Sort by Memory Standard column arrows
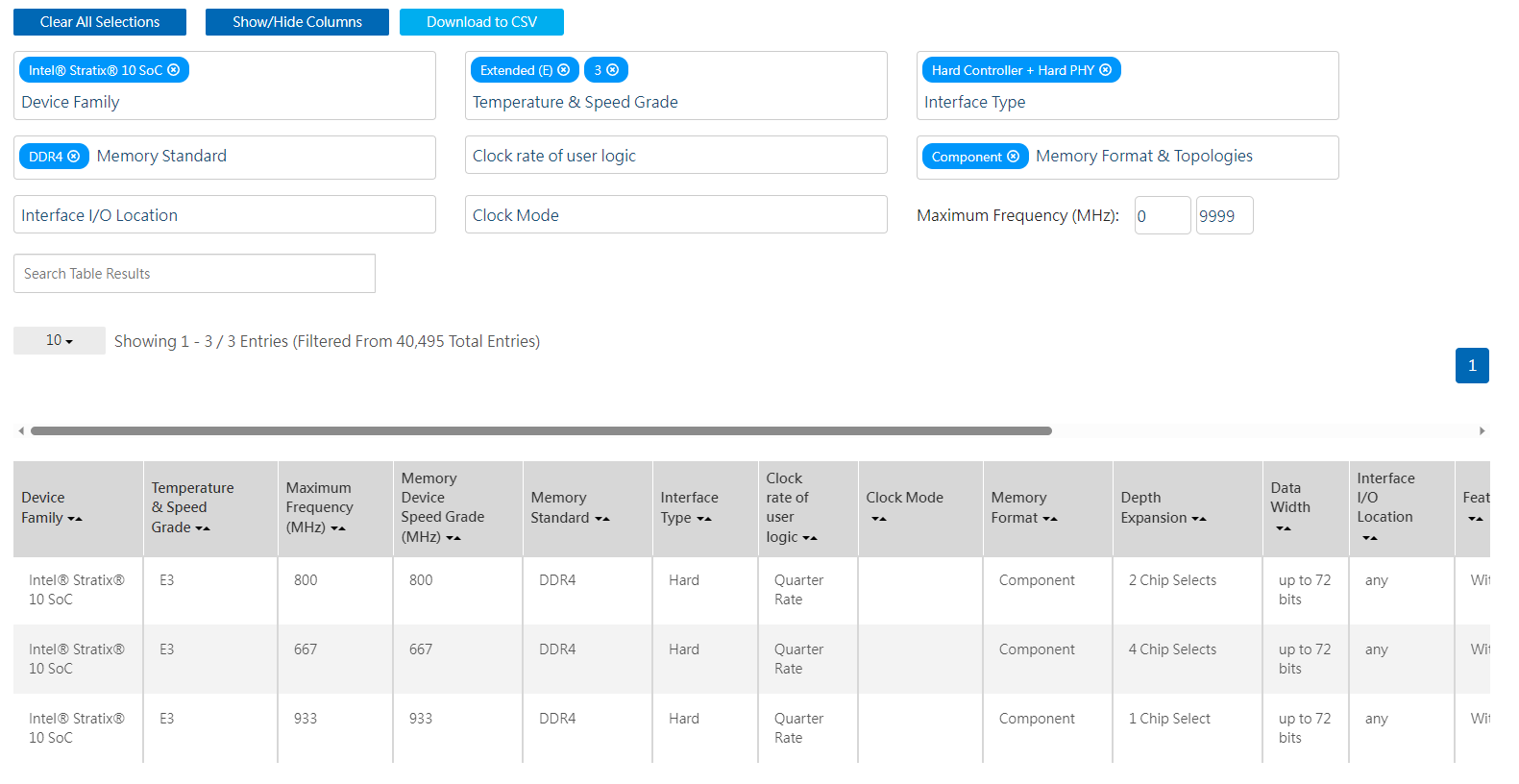The height and width of the screenshot is (784, 1519). [x=602, y=519]
